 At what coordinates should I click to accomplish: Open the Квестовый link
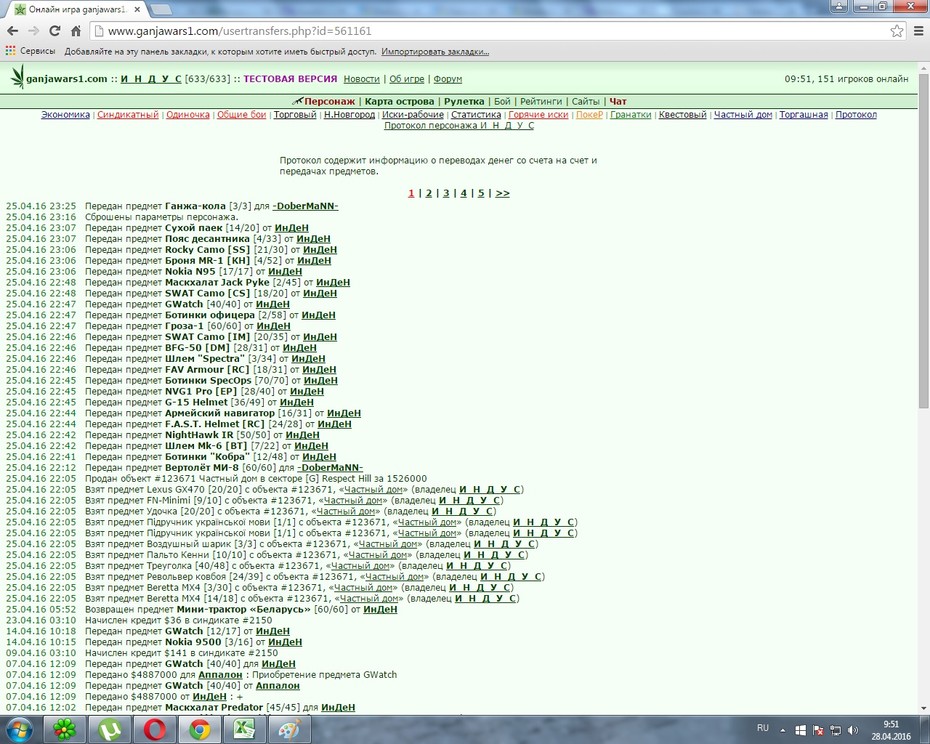click(682, 115)
